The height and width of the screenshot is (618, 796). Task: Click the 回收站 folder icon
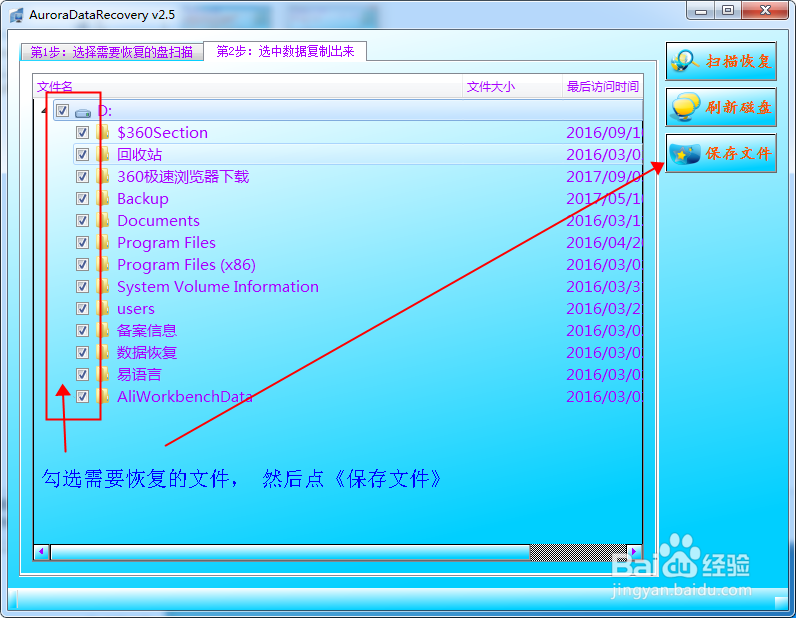103,154
